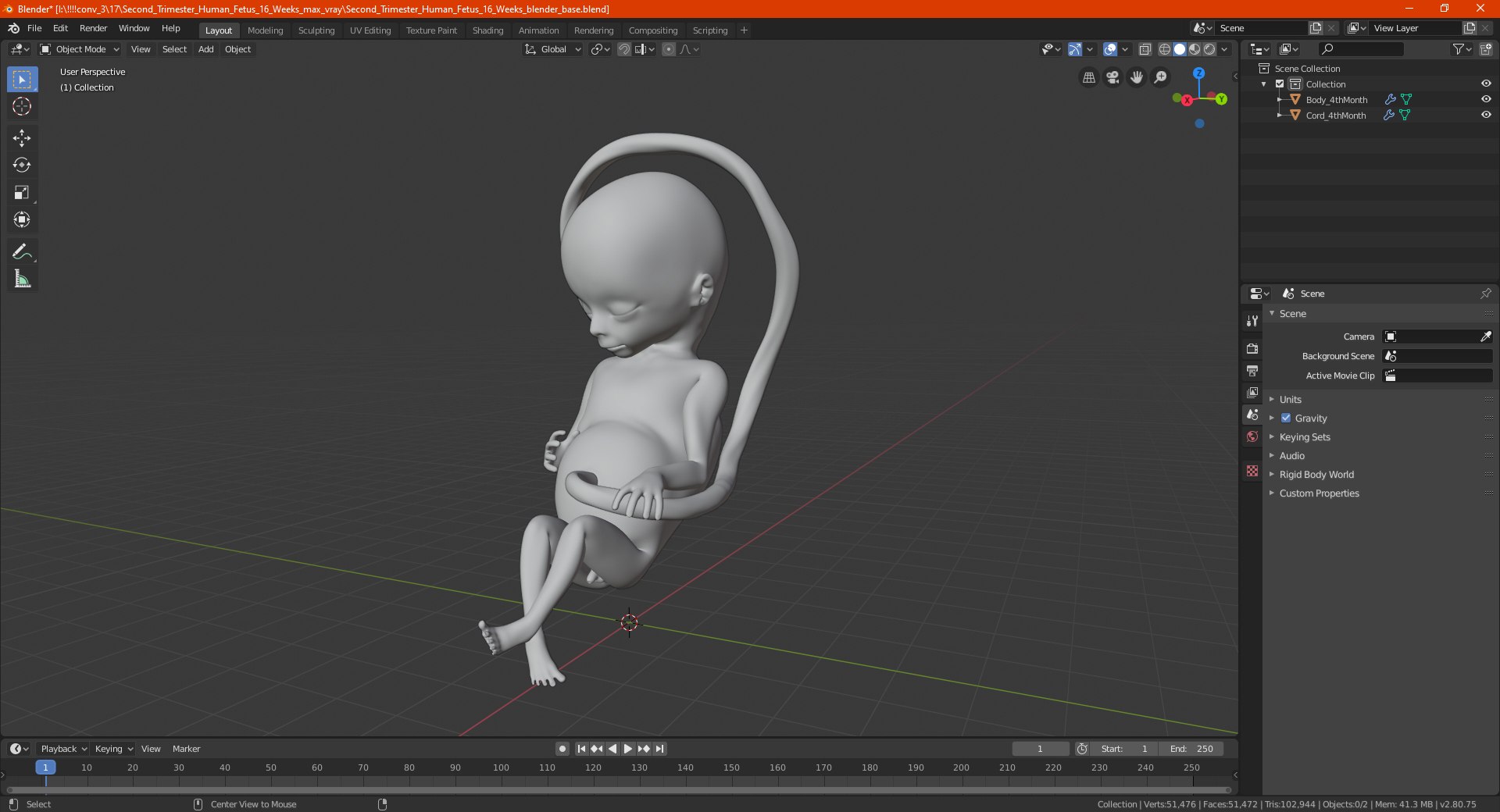This screenshot has height=812, width=1500.
Task: Select the Rotate tool
Action: pos(22,165)
